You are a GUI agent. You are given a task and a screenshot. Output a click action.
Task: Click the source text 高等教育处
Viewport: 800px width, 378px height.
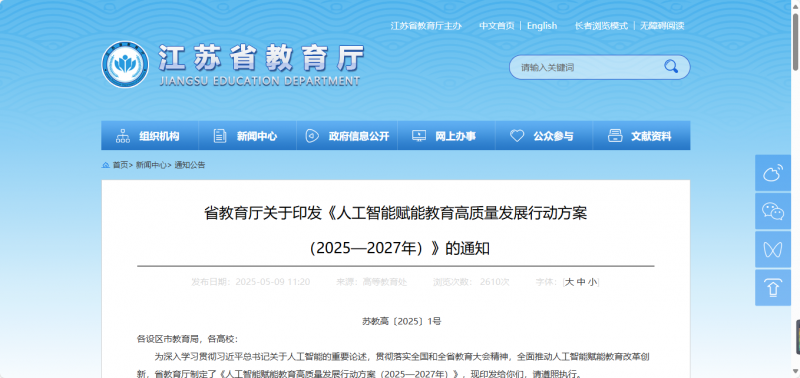click(385, 282)
